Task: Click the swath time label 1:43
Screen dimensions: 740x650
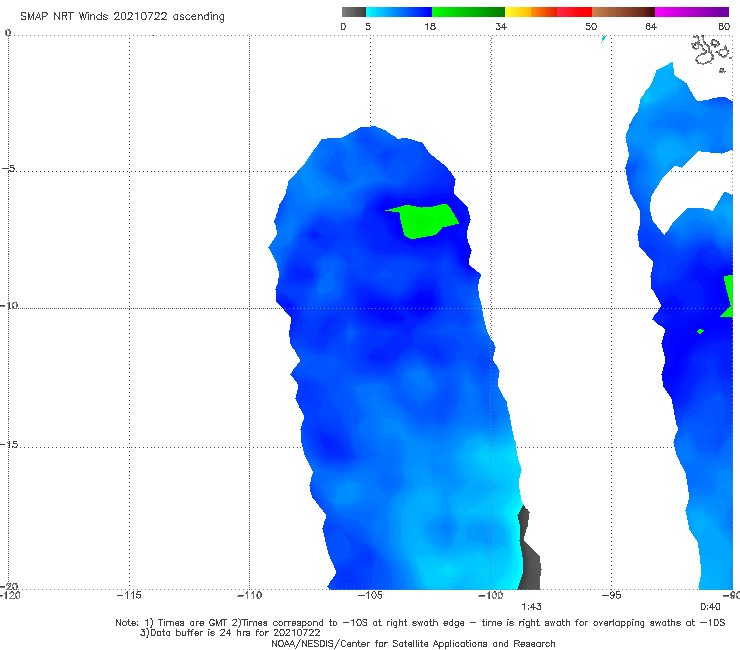Action: coord(531,607)
